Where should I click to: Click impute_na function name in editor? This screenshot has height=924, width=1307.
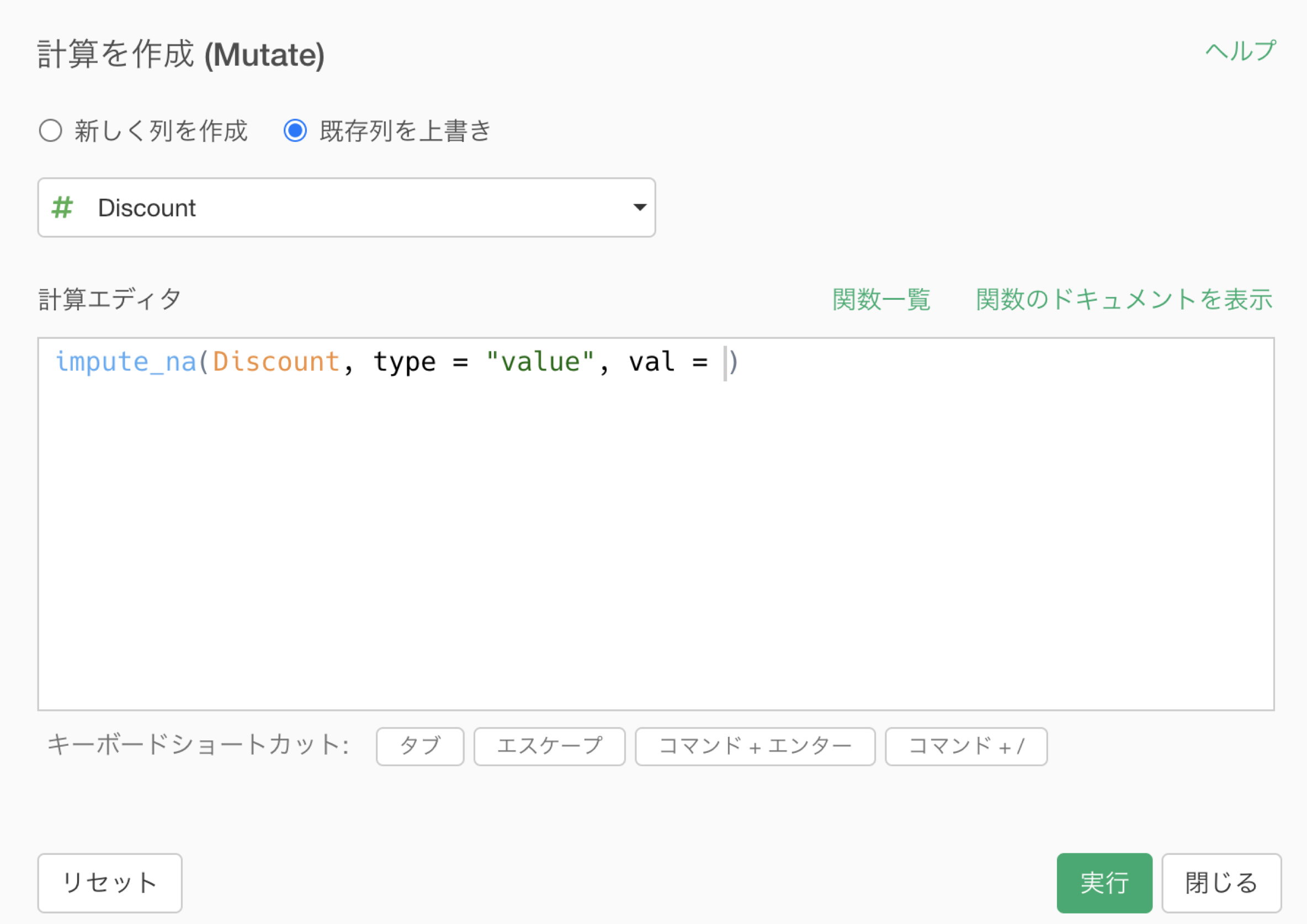tap(125, 362)
